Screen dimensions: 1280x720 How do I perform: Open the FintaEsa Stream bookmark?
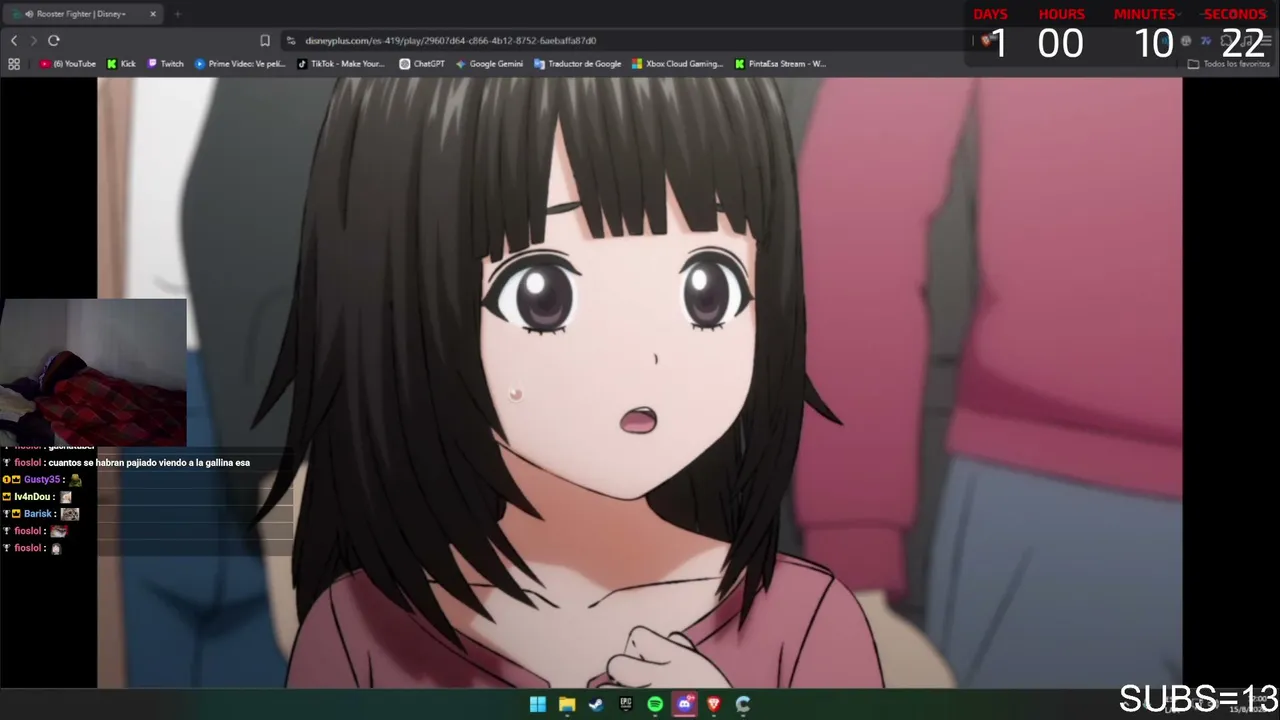[x=780, y=64]
